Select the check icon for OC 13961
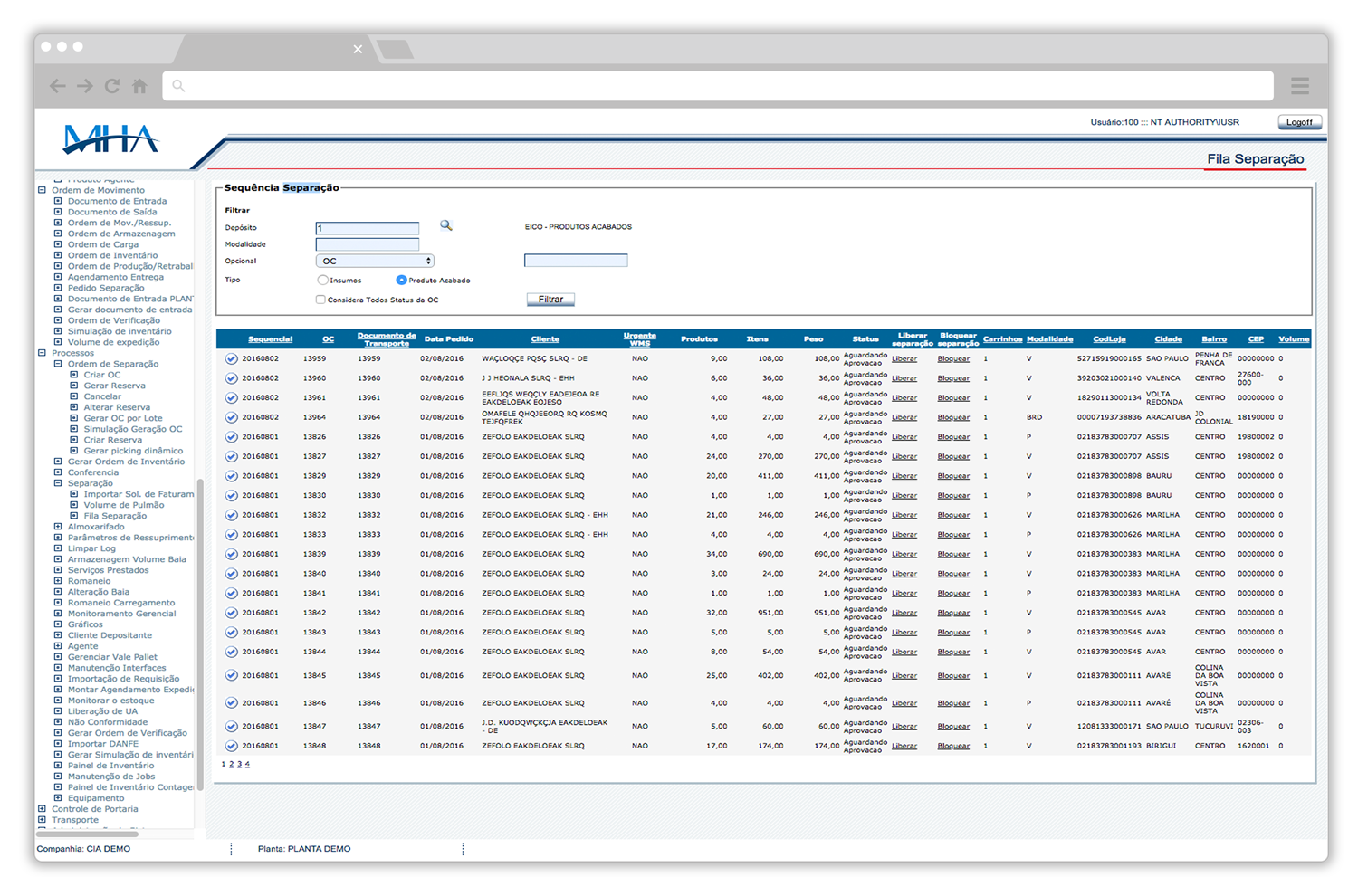The width and height of the screenshot is (1358, 896). click(232, 398)
